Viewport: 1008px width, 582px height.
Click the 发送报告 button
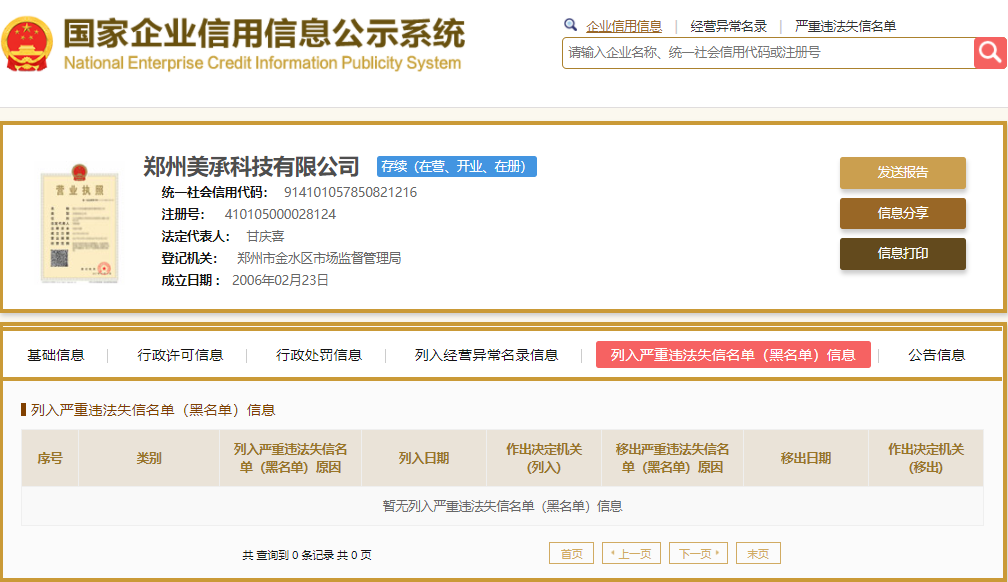pyautogui.click(x=903, y=172)
